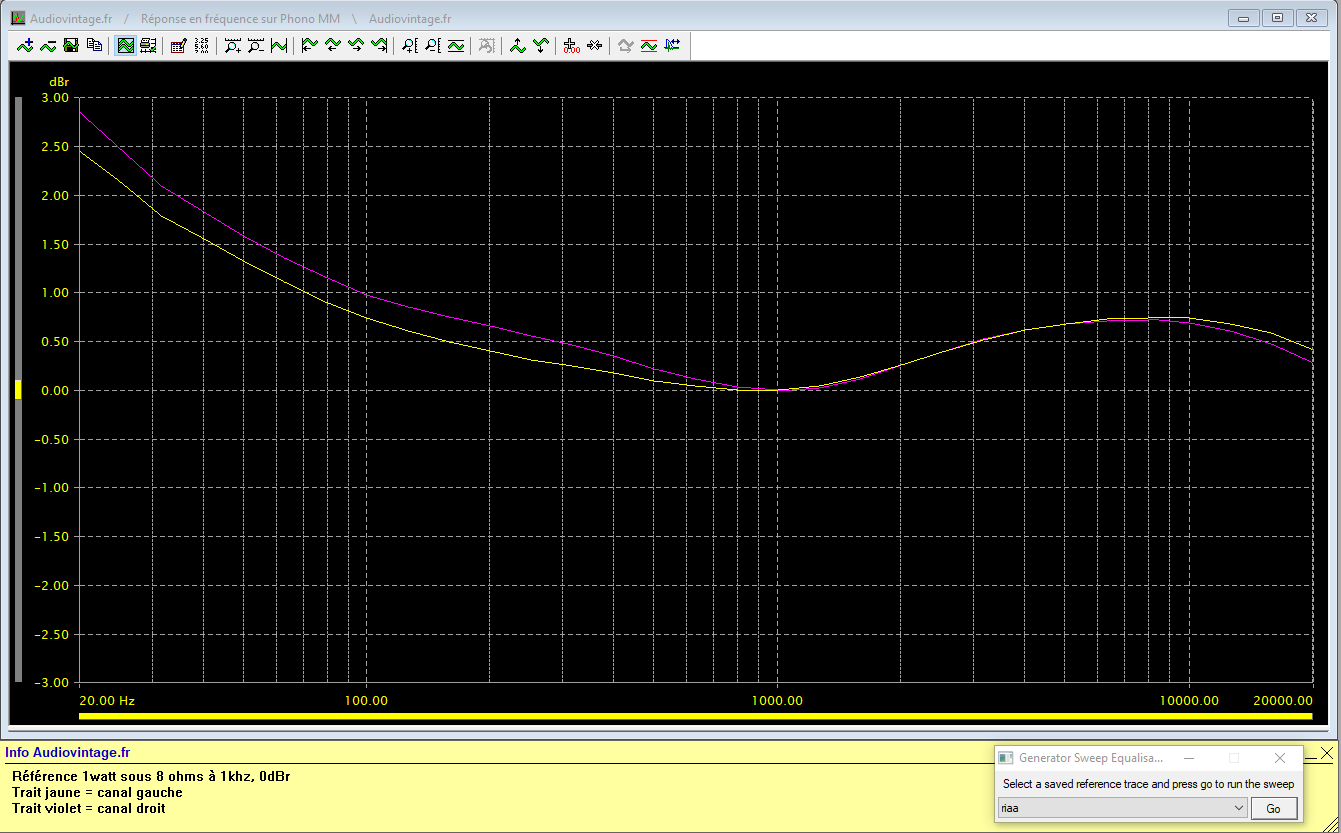The height and width of the screenshot is (833, 1341).
Task: Click the 'dBr' axis unit label
Action: pyautogui.click(x=59, y=81)
